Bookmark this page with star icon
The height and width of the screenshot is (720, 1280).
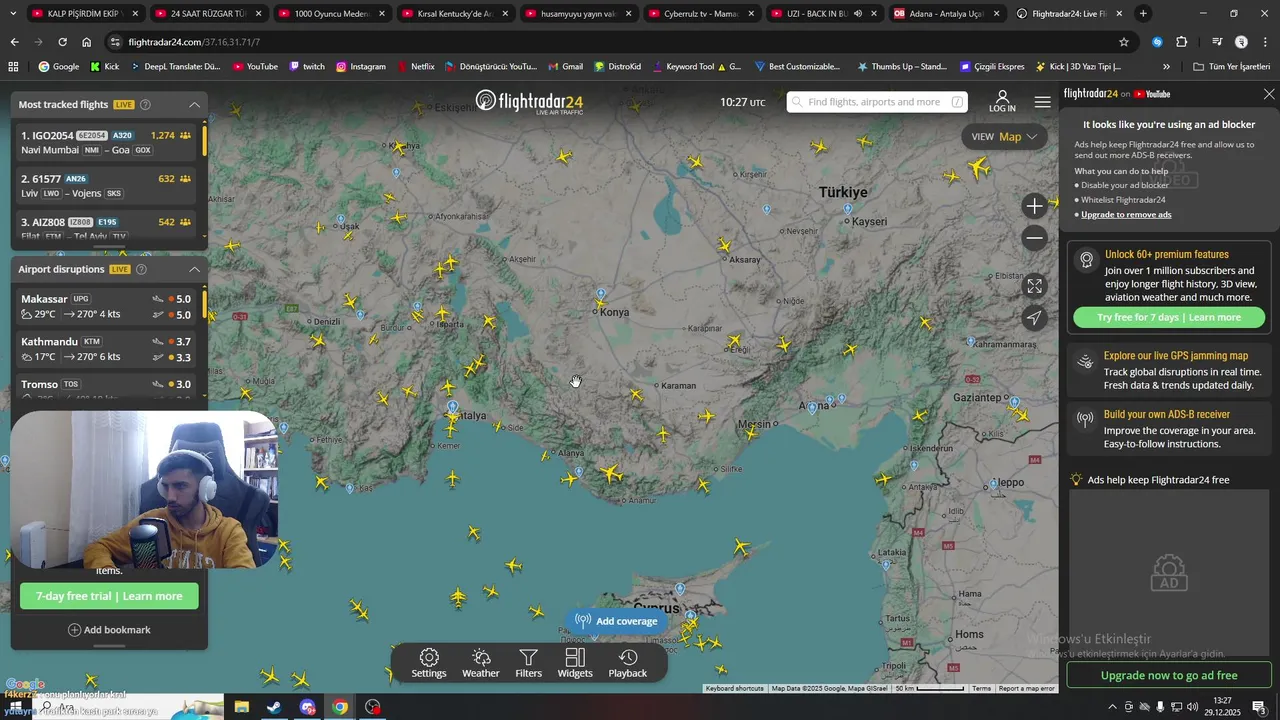1124,42
